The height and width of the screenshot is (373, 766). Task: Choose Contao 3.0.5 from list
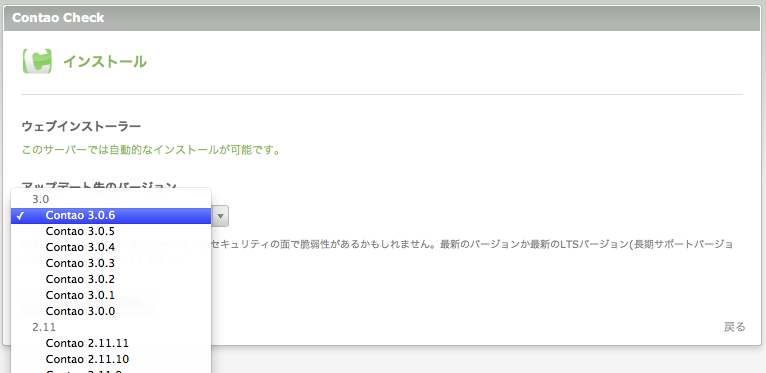[111, 231]
